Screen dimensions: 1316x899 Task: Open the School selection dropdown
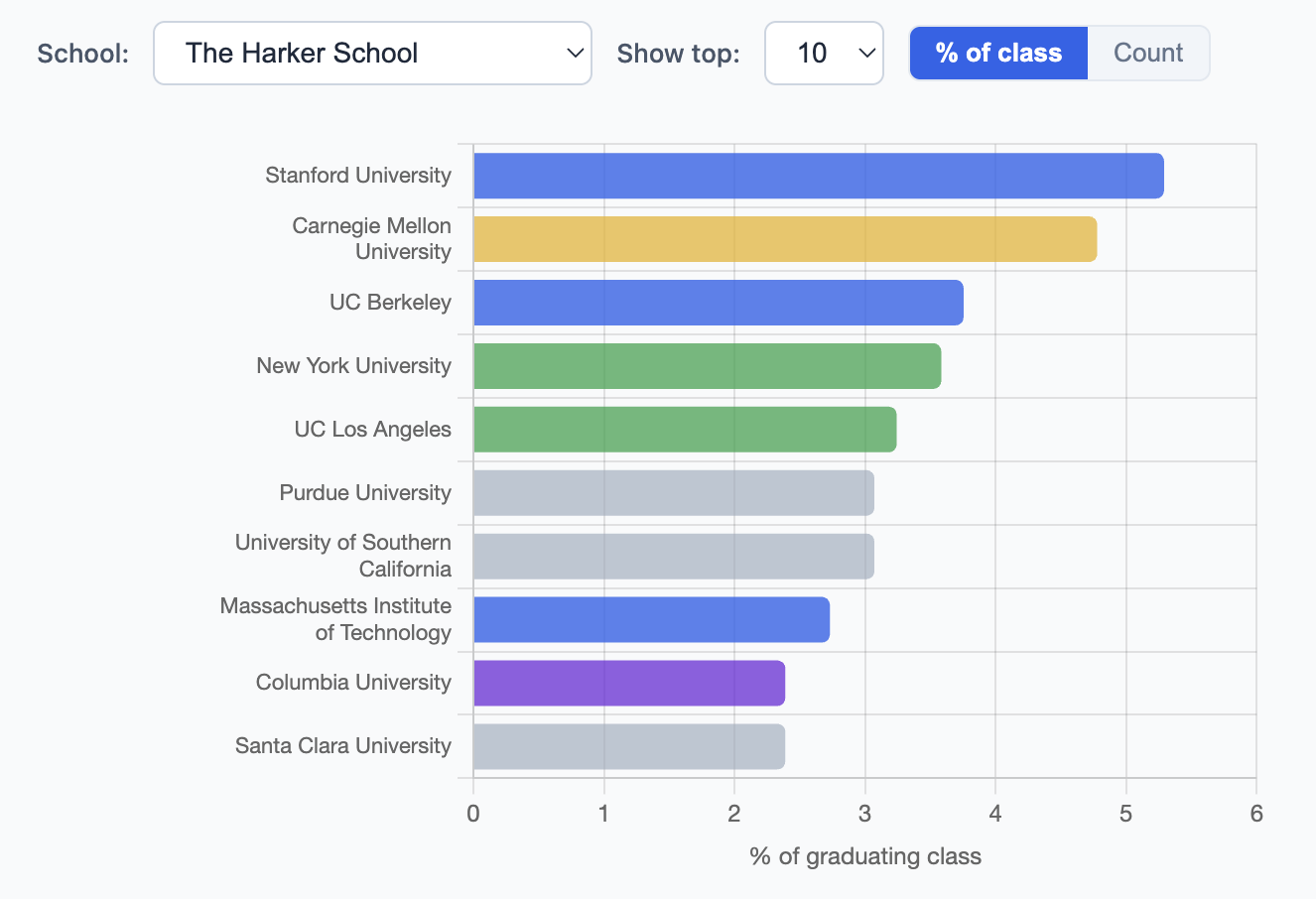pyautogui.click(x=372, y=53)
